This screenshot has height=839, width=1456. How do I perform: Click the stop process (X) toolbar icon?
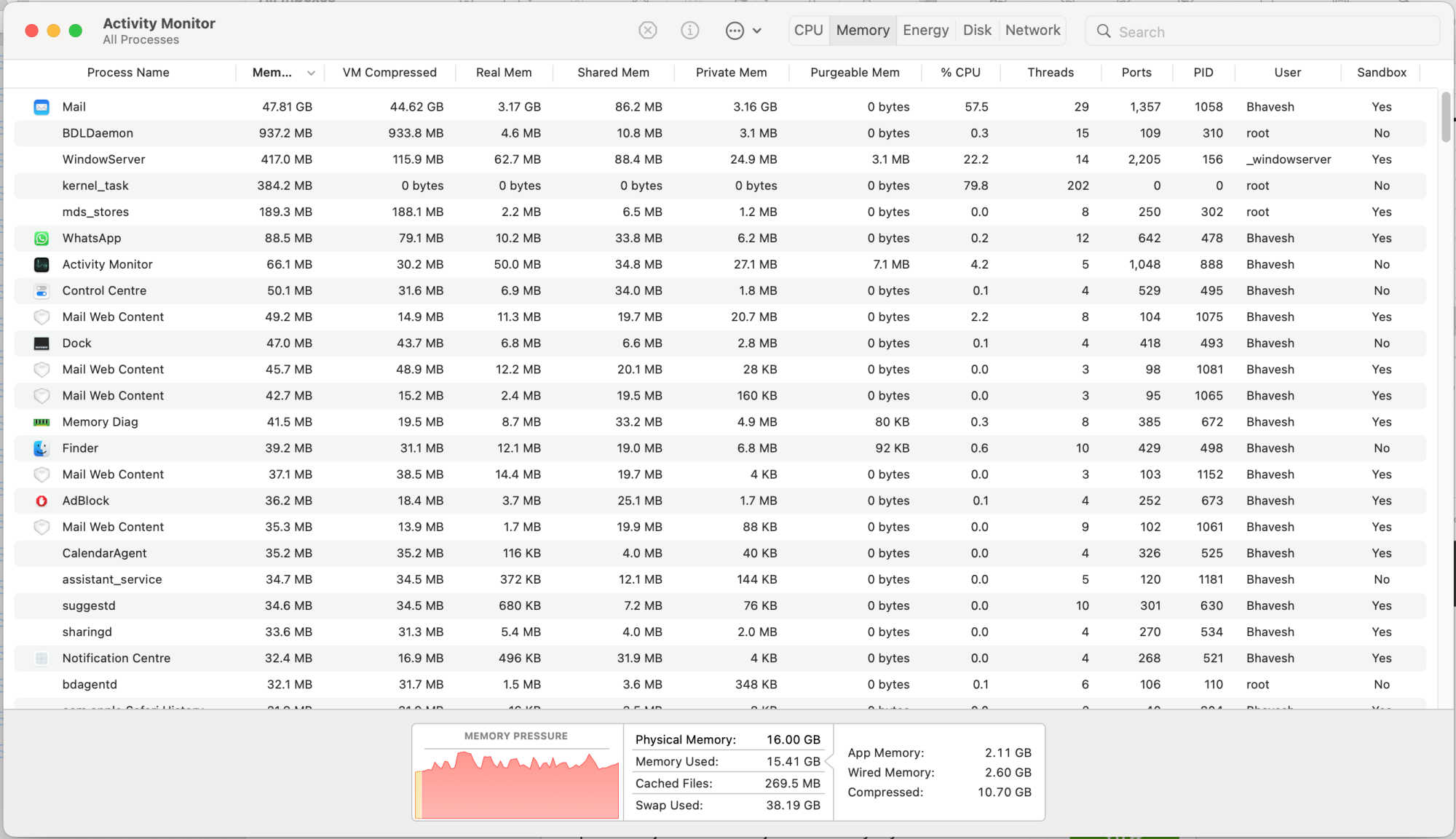tap(647, 31)
